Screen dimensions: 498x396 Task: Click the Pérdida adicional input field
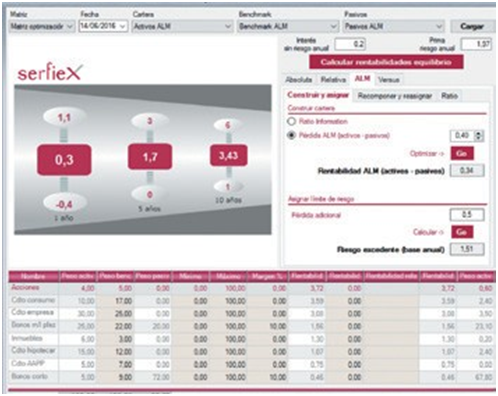point(467,215)
